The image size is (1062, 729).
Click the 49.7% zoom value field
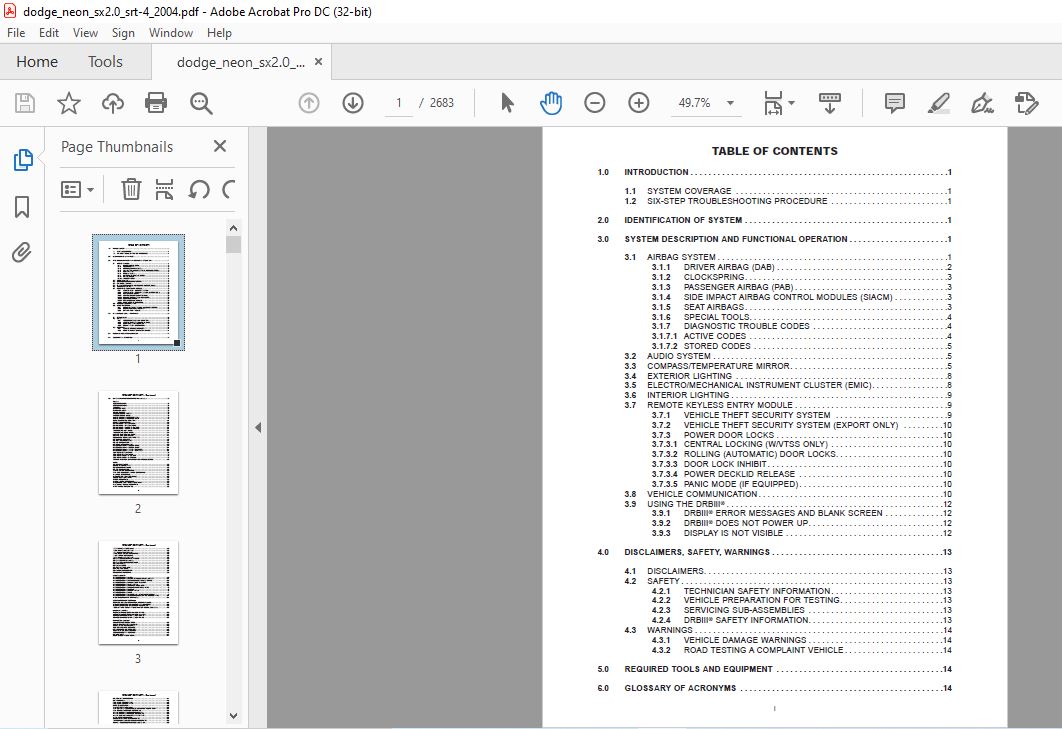[x=695, y=103]
